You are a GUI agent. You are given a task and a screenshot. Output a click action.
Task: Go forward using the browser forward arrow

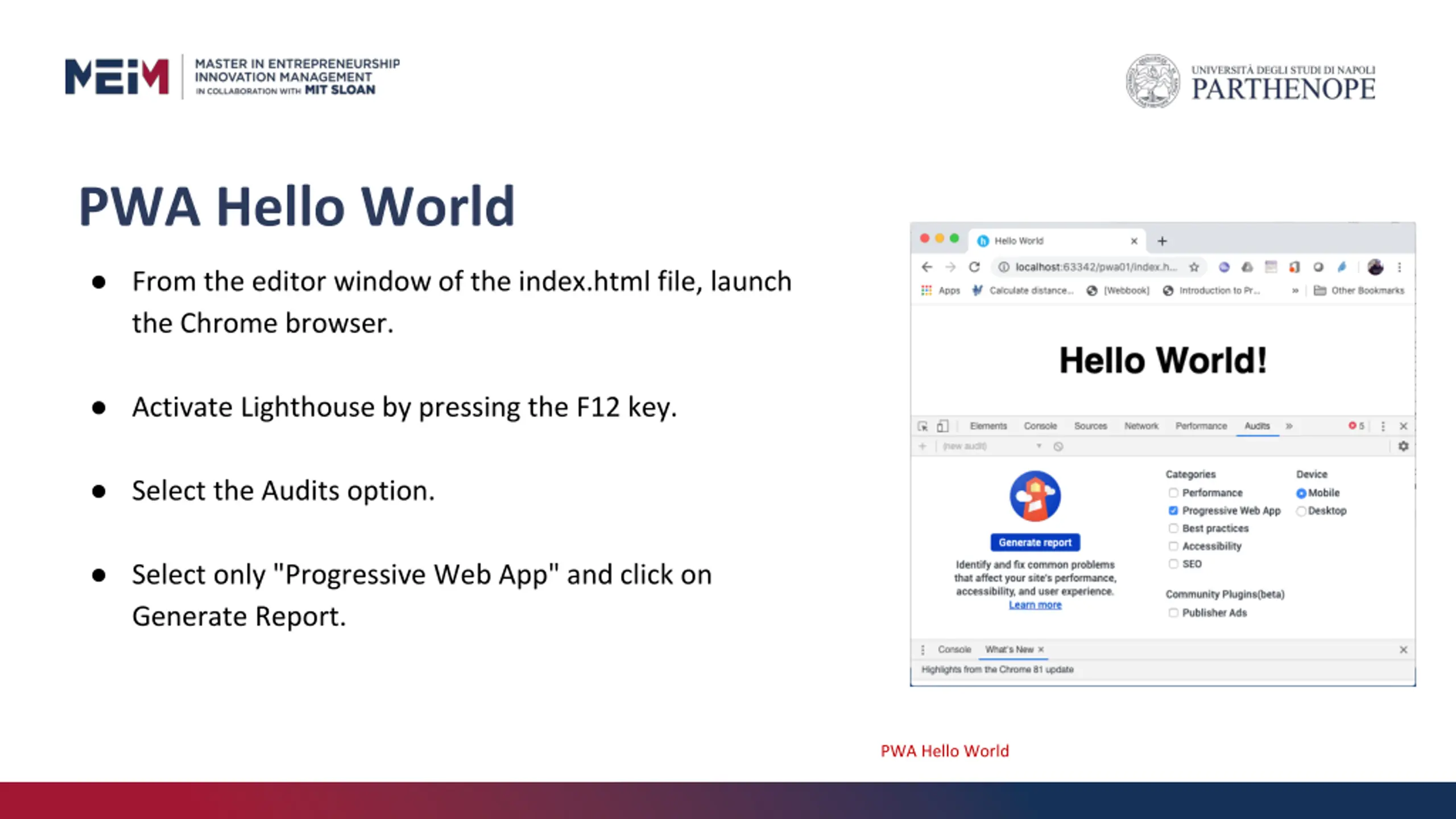[950, 267]
